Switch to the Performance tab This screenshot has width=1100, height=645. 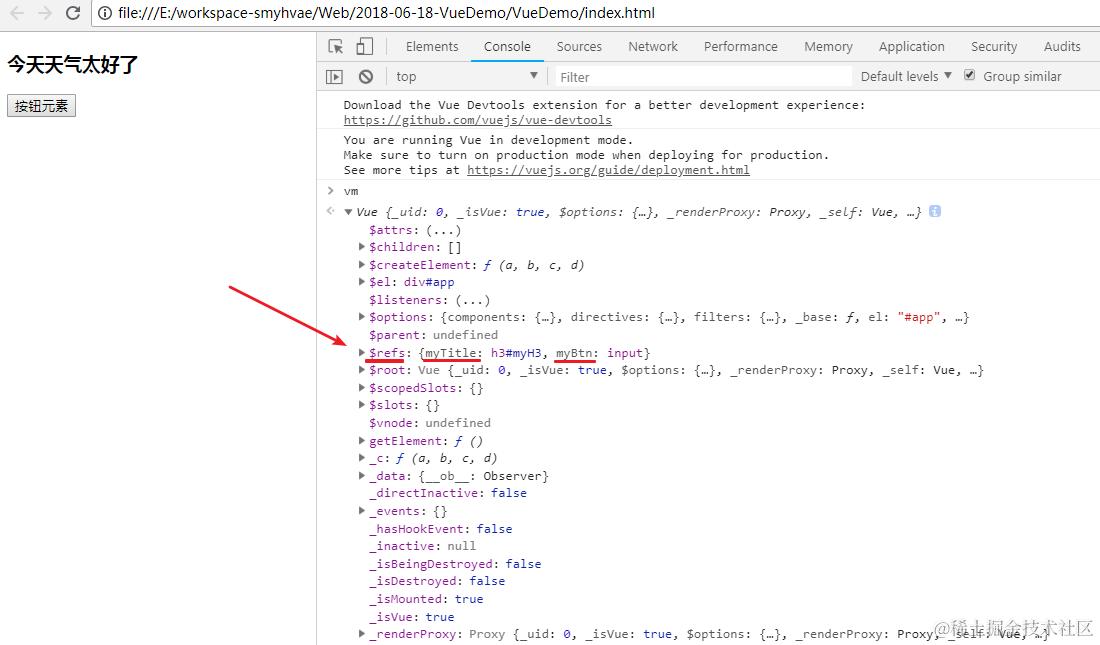click(740, 46)
